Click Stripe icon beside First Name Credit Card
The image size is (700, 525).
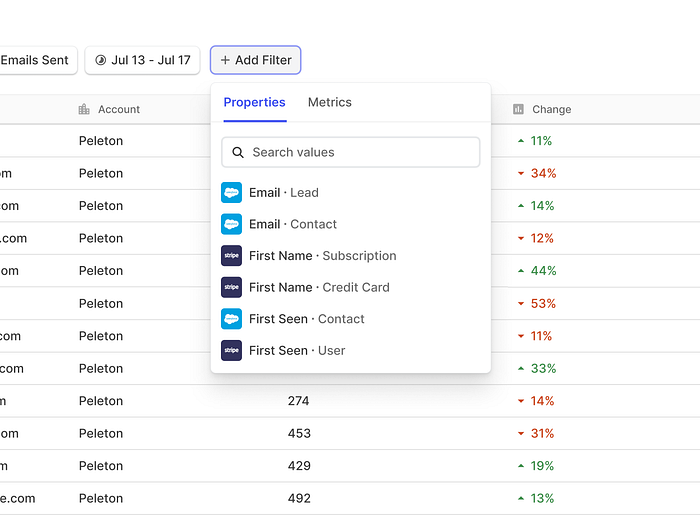pyautogui.click(x=231, y=287)
